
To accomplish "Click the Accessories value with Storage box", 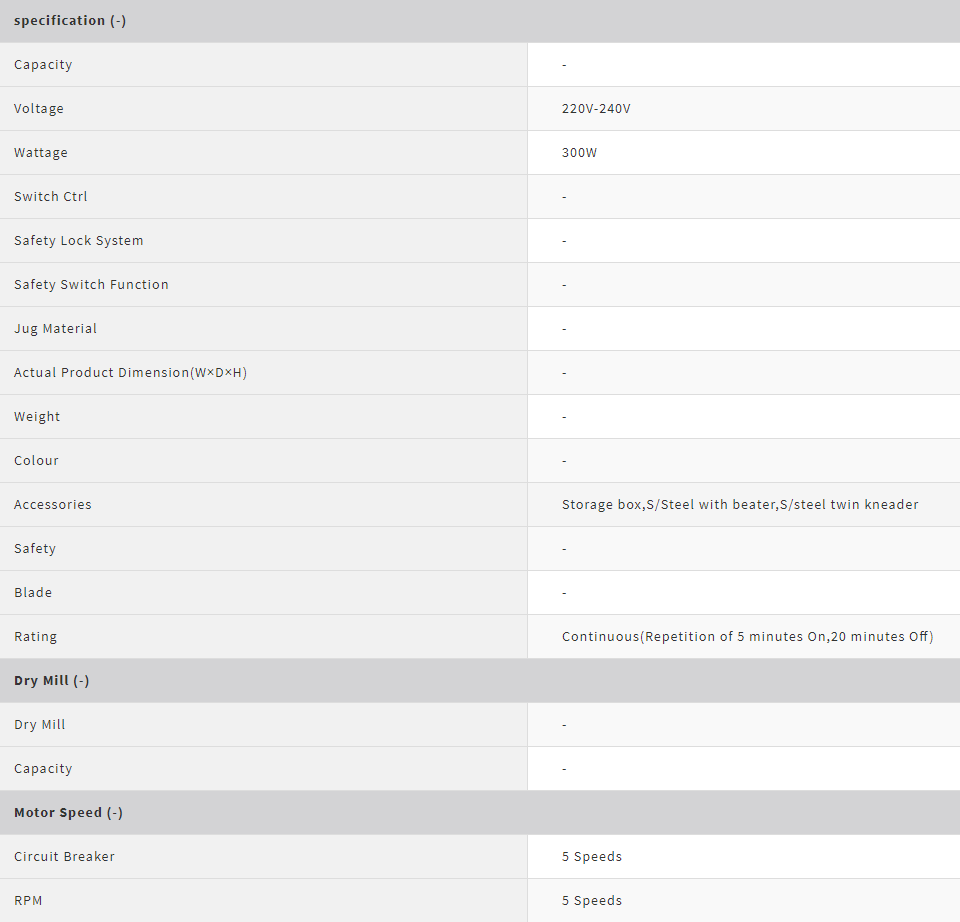I will (x=740, y=504).
